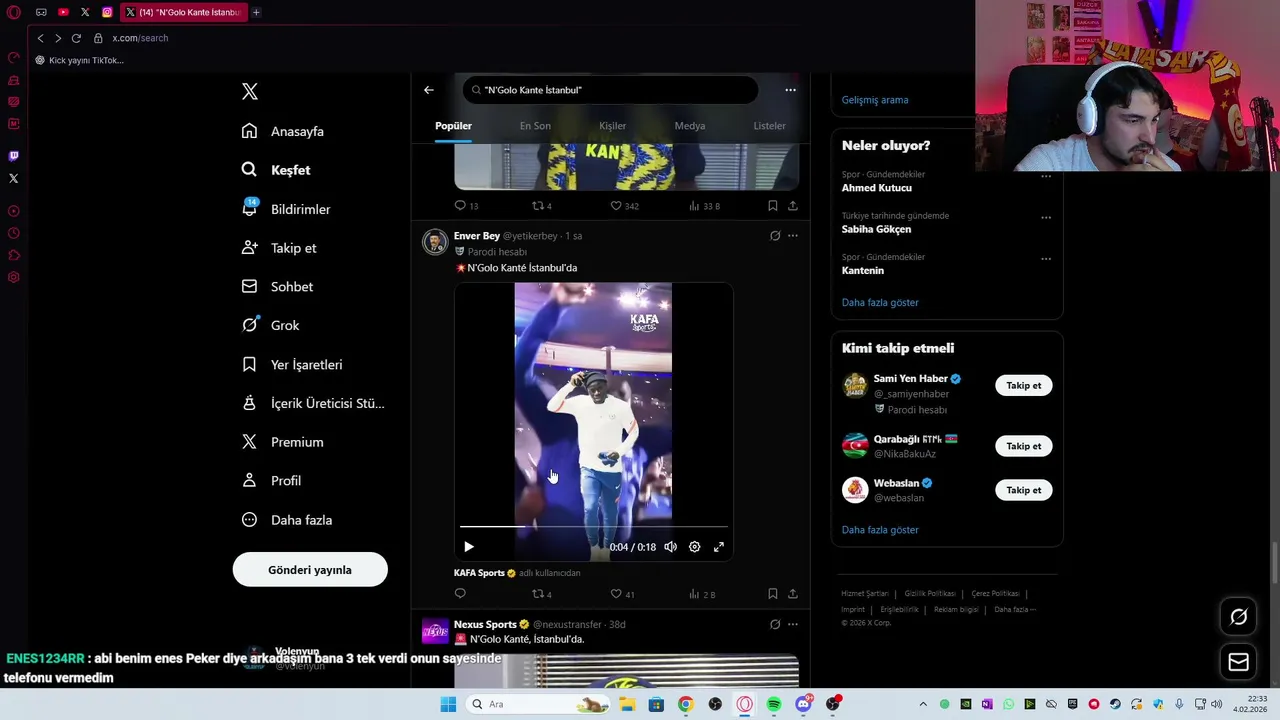Viewport: 1280px width, 720px height.
Task: Reload the page
Action: pyautogui.click(x=76, y=38)
